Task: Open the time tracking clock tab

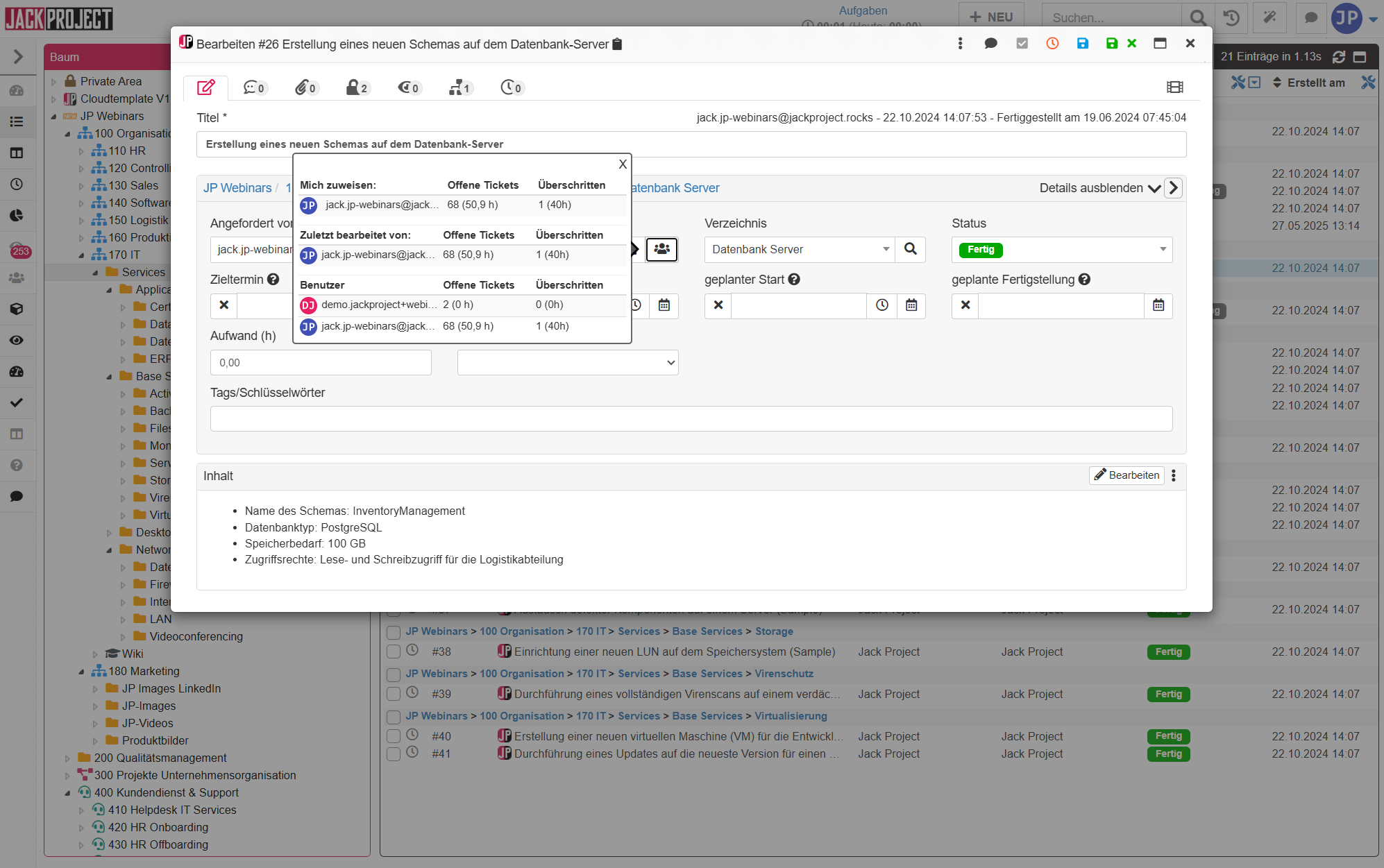Action: [x=512, y=87]
